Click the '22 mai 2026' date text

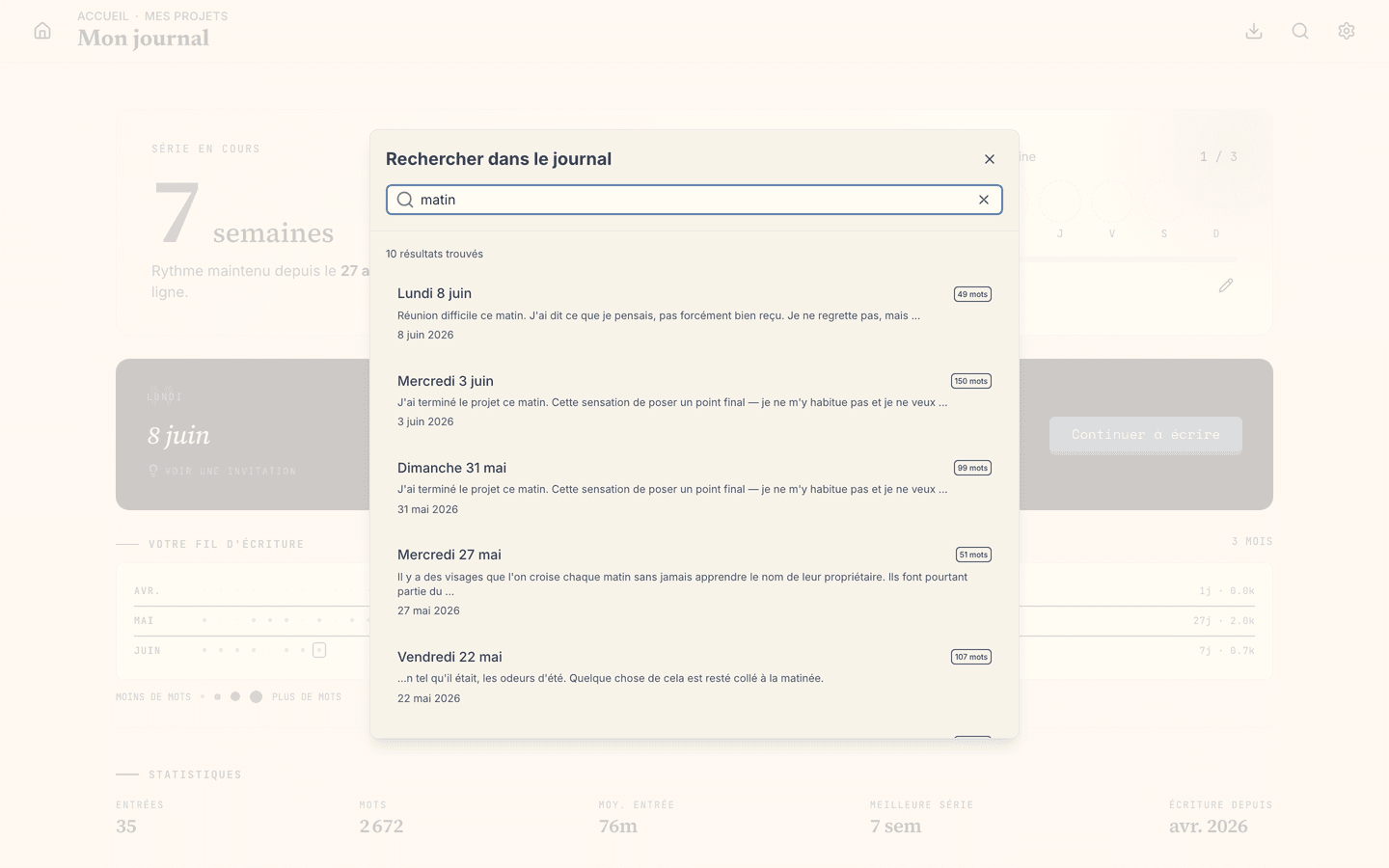click(x=428, y=698)
